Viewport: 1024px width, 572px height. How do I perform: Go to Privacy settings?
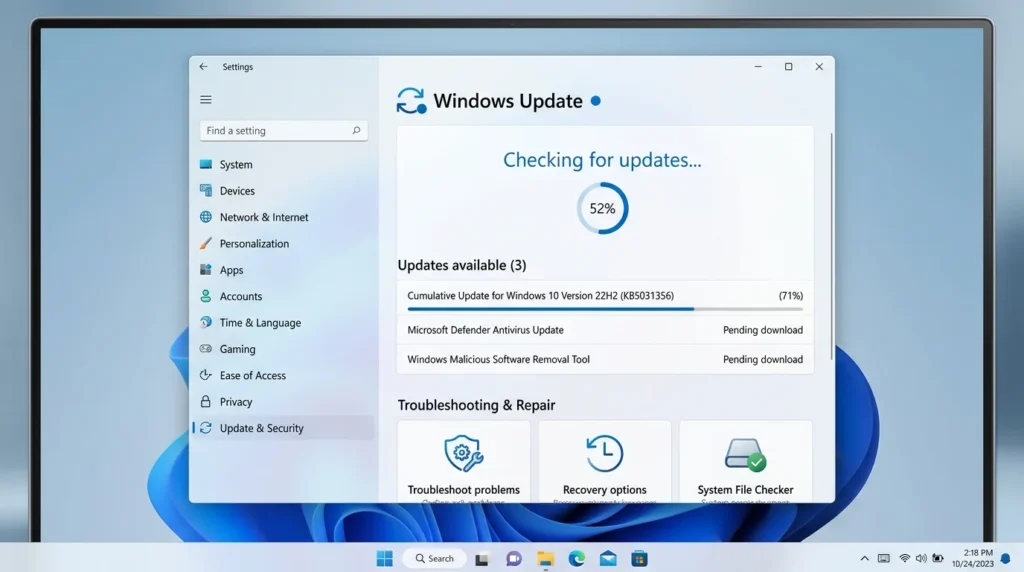[283, 402]
